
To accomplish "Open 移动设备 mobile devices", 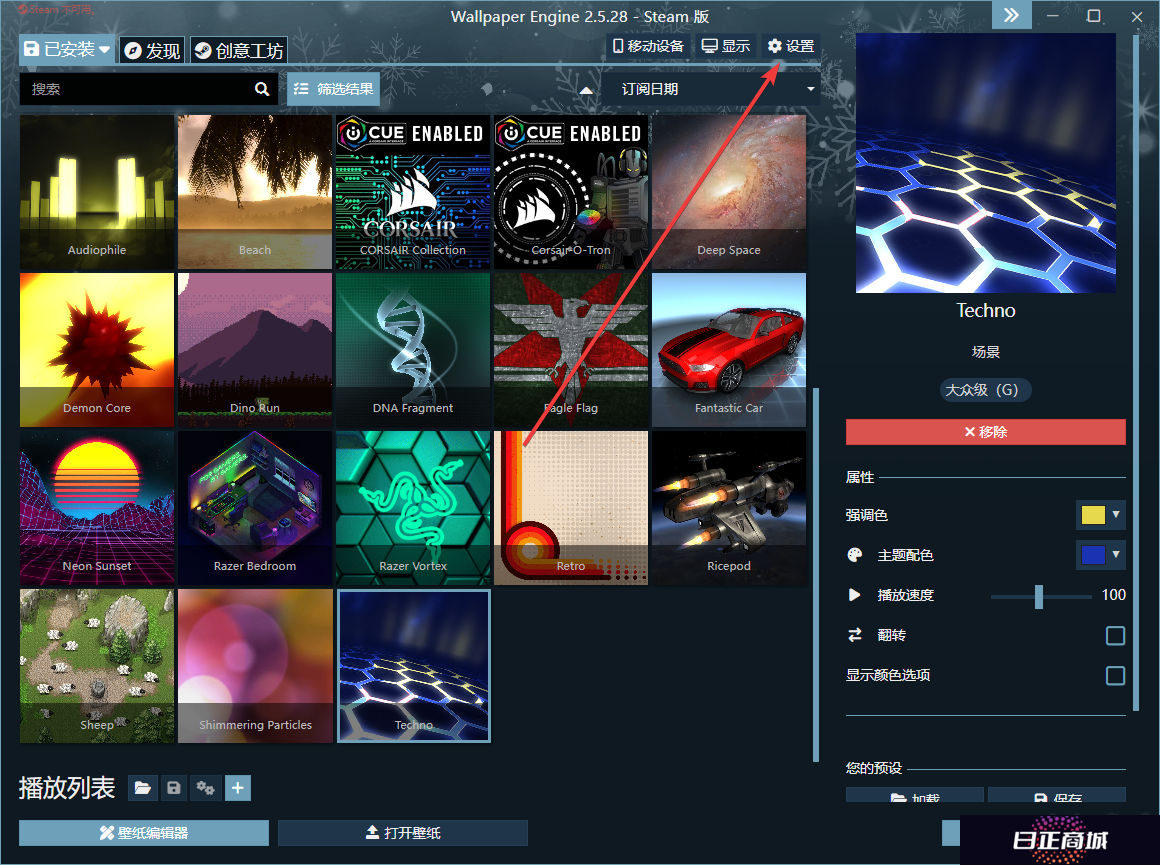I will (x=648, y=46).
